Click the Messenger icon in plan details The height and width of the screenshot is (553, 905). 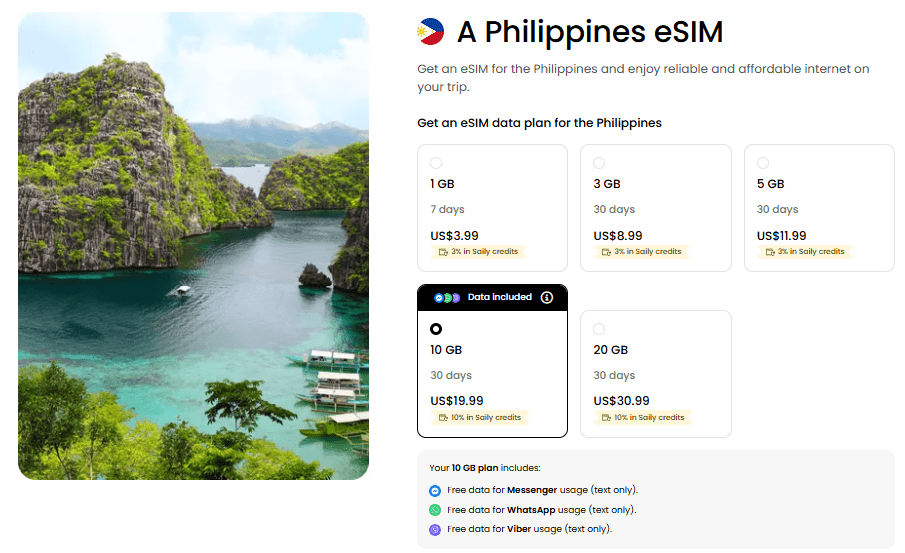coord(435,491)
